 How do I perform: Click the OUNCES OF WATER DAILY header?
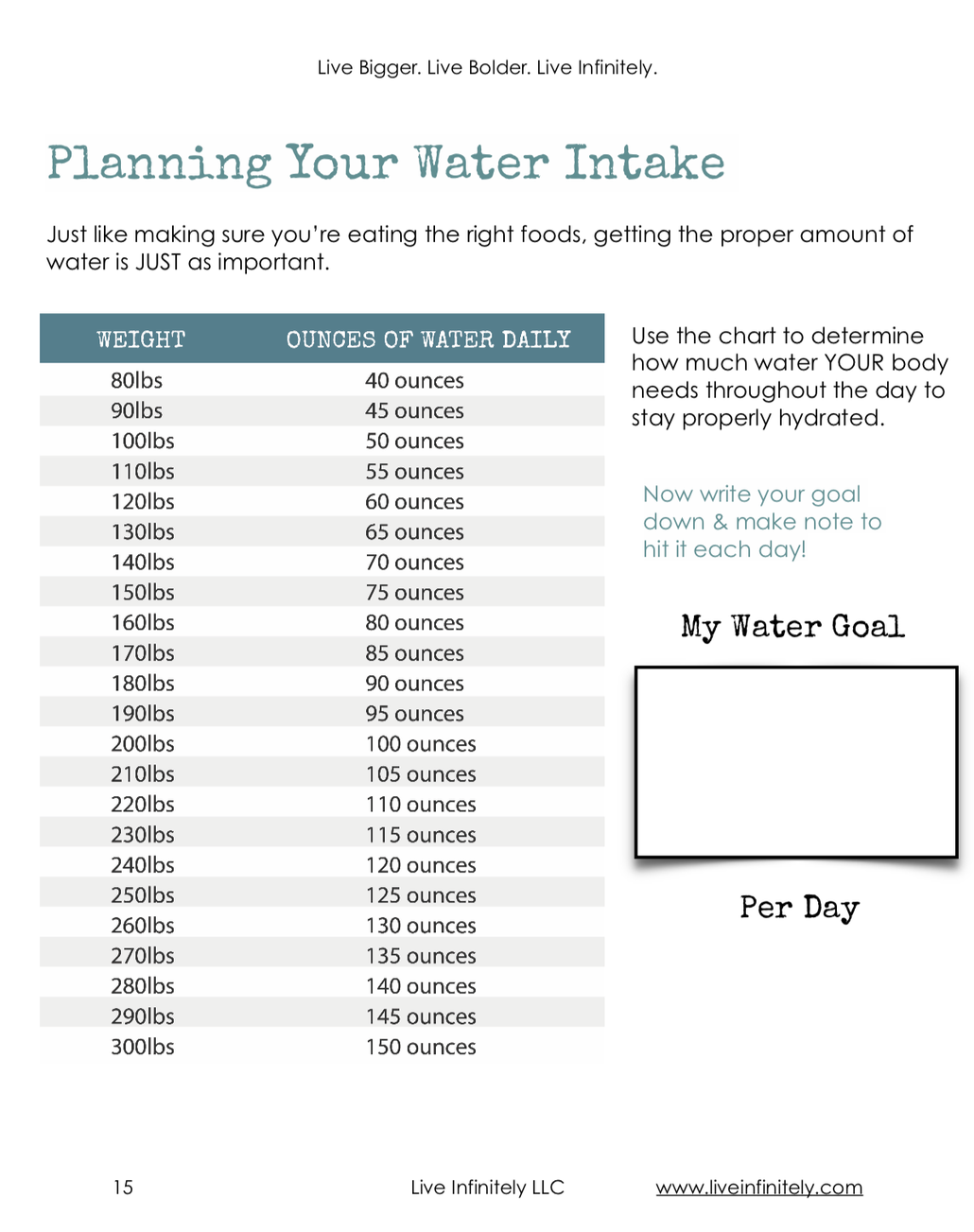[x=428, y=339]
